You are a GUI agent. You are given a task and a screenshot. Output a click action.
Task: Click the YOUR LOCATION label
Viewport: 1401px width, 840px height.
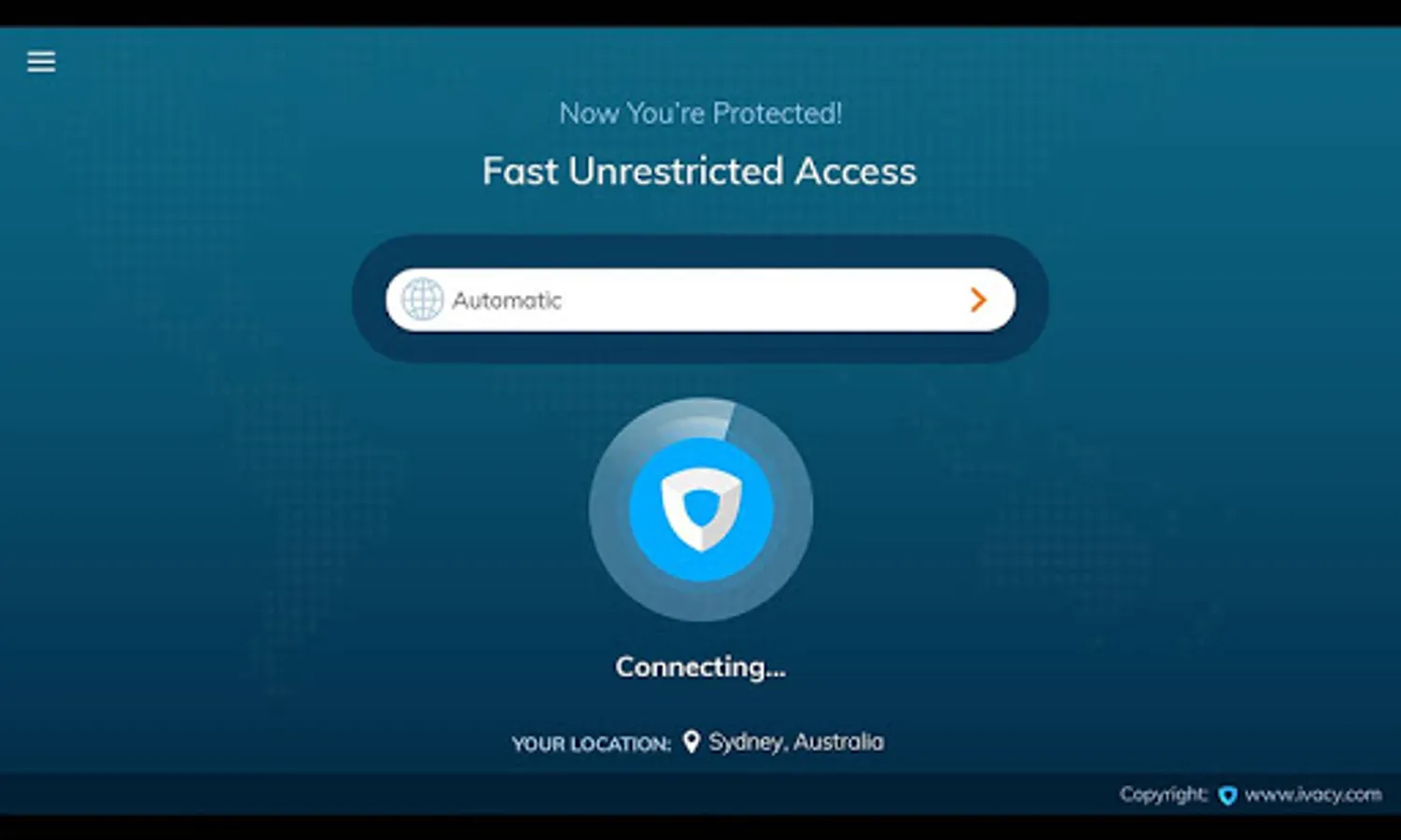pos(591,744)
